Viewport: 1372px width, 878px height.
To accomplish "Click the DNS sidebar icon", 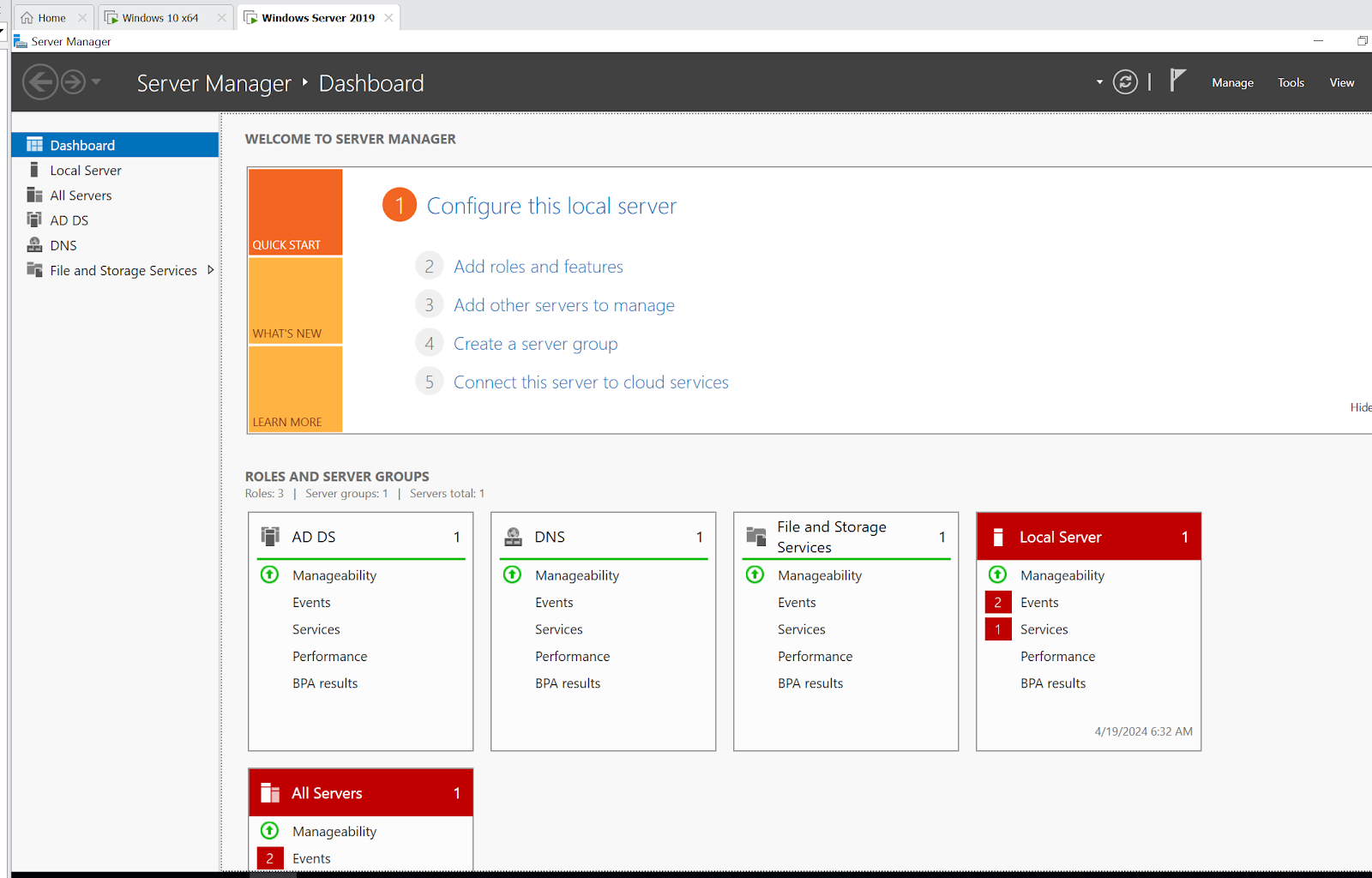I will pyautogui.click(x=34, y=244).
